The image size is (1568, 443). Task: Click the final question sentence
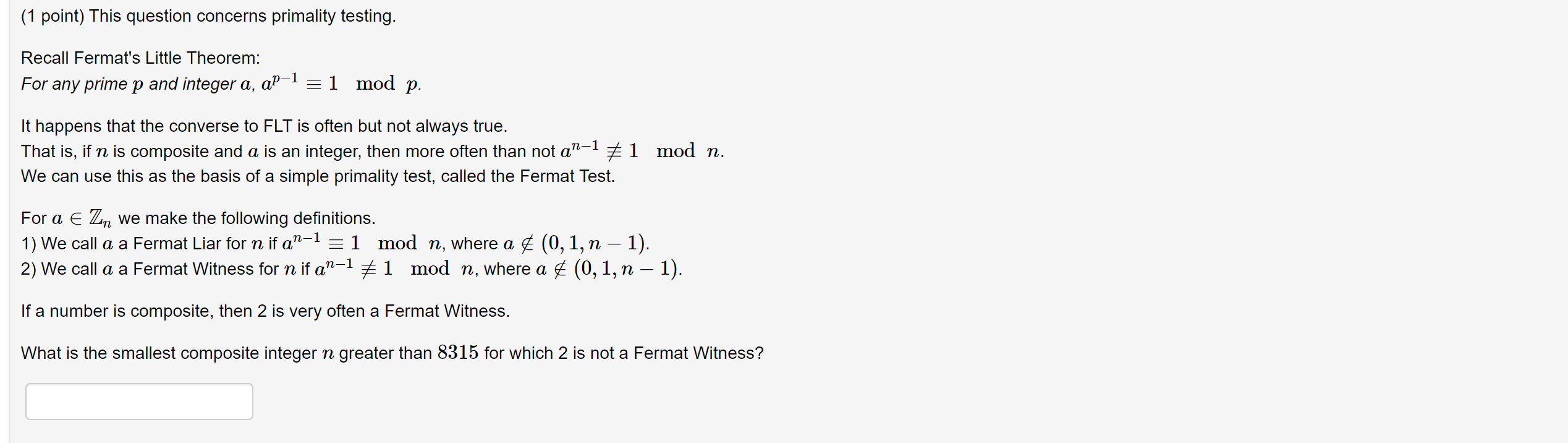(x=392, y=352)
